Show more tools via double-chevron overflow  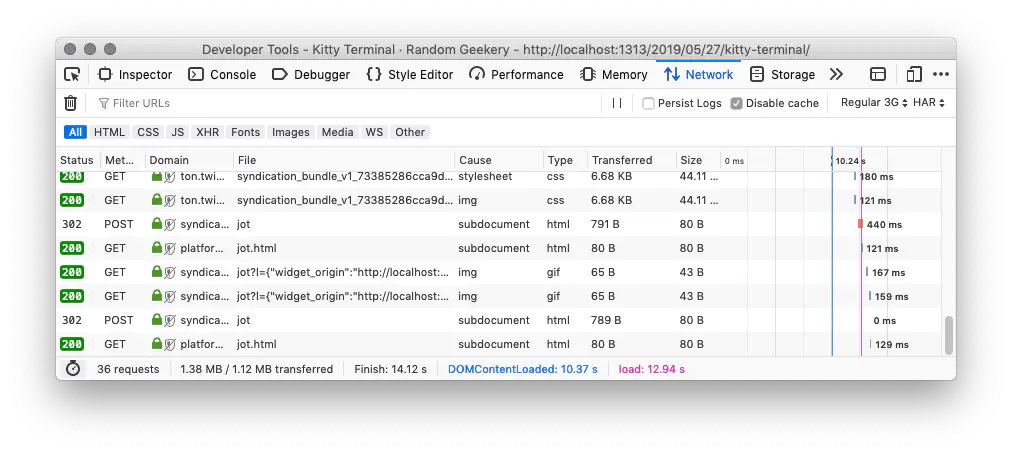click(837, 74)
